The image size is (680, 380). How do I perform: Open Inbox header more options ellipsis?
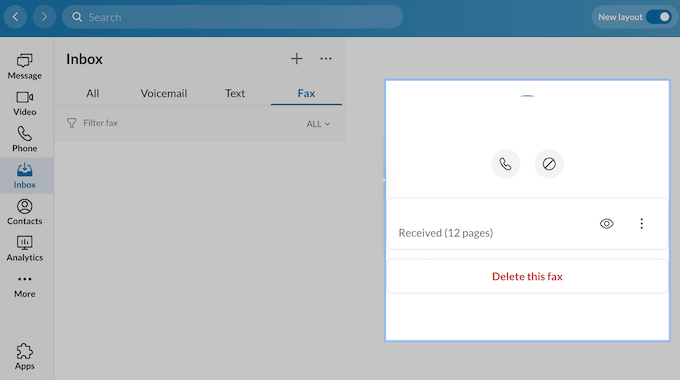326,59
